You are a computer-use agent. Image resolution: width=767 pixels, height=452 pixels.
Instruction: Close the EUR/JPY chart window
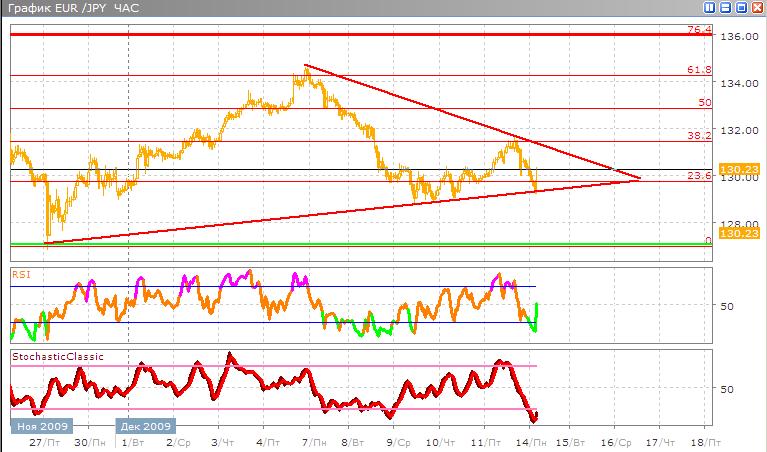tap(756, 7)
